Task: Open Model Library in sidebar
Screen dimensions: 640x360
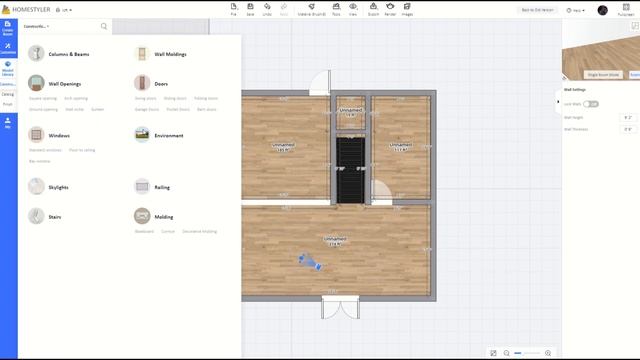Action: (x=8, y=69)
